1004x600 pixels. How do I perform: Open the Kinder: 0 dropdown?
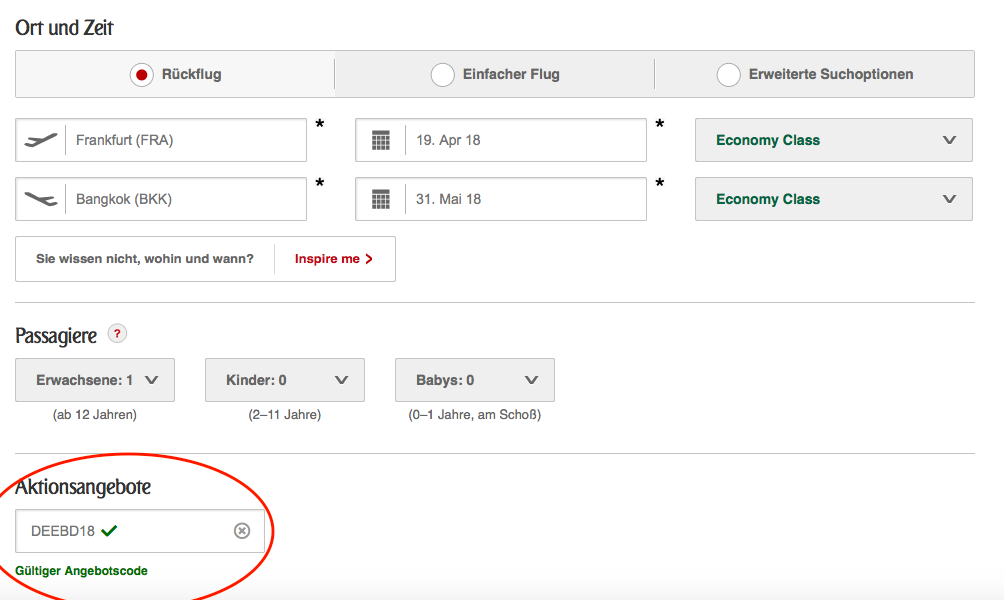point(285,380)
